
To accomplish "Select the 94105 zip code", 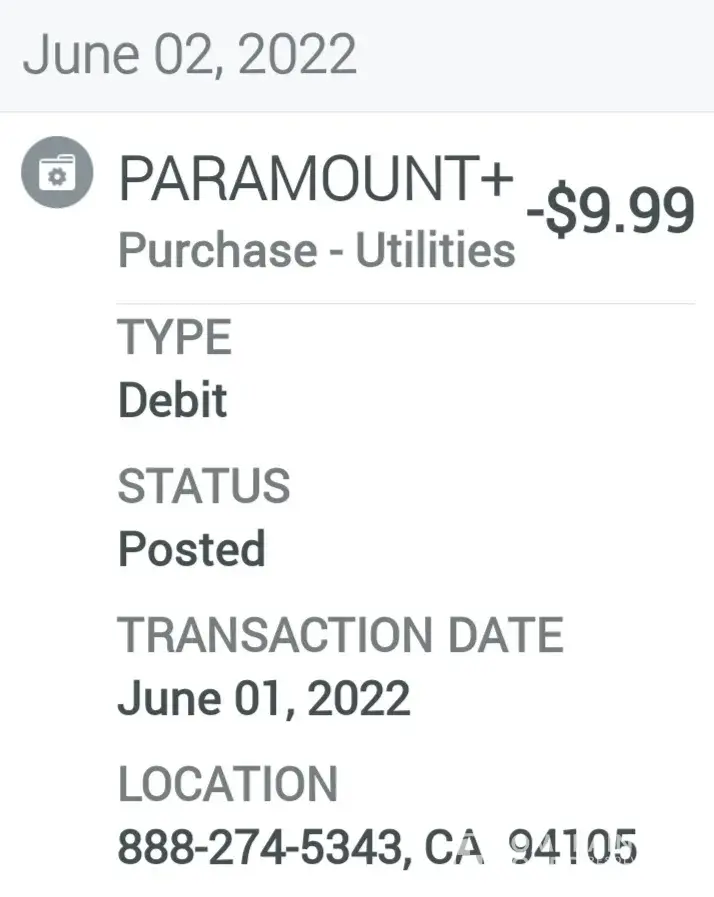I will click(572, 848).
